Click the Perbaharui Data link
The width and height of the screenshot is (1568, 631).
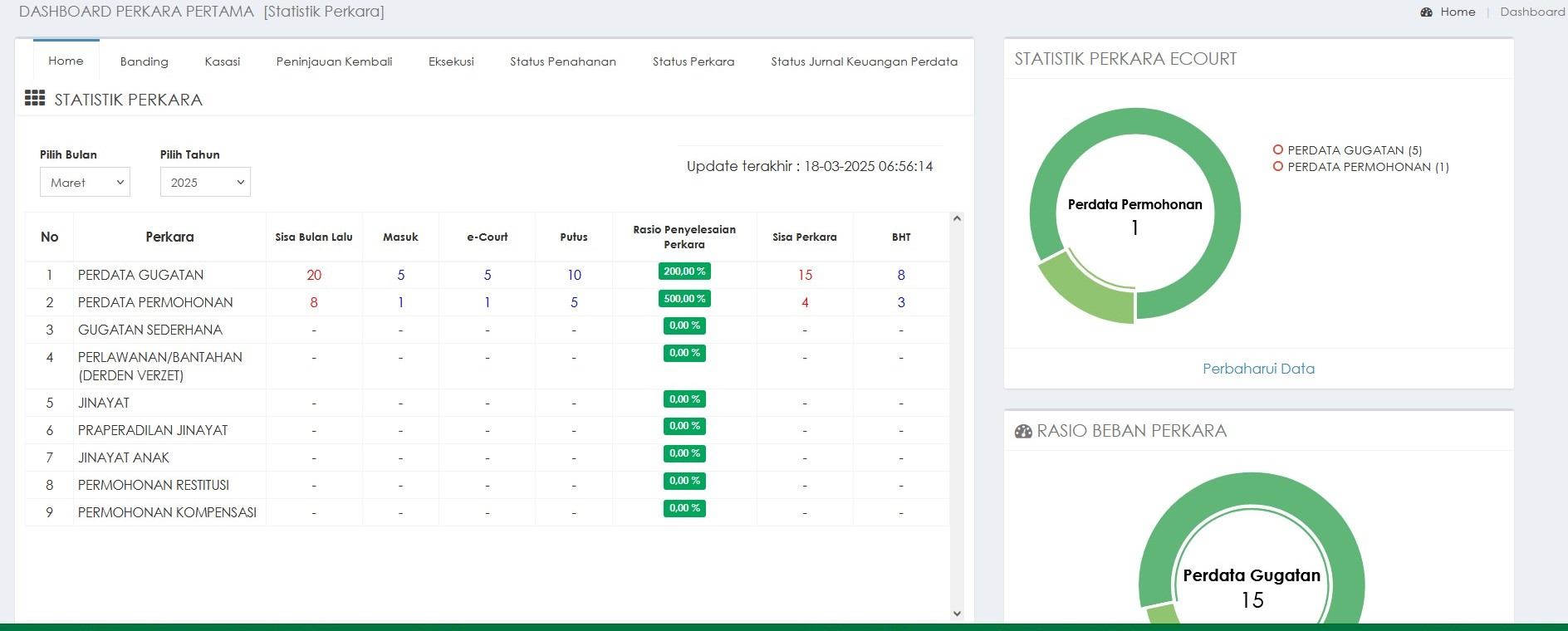pyautogui.click(x=1258, y=369)
